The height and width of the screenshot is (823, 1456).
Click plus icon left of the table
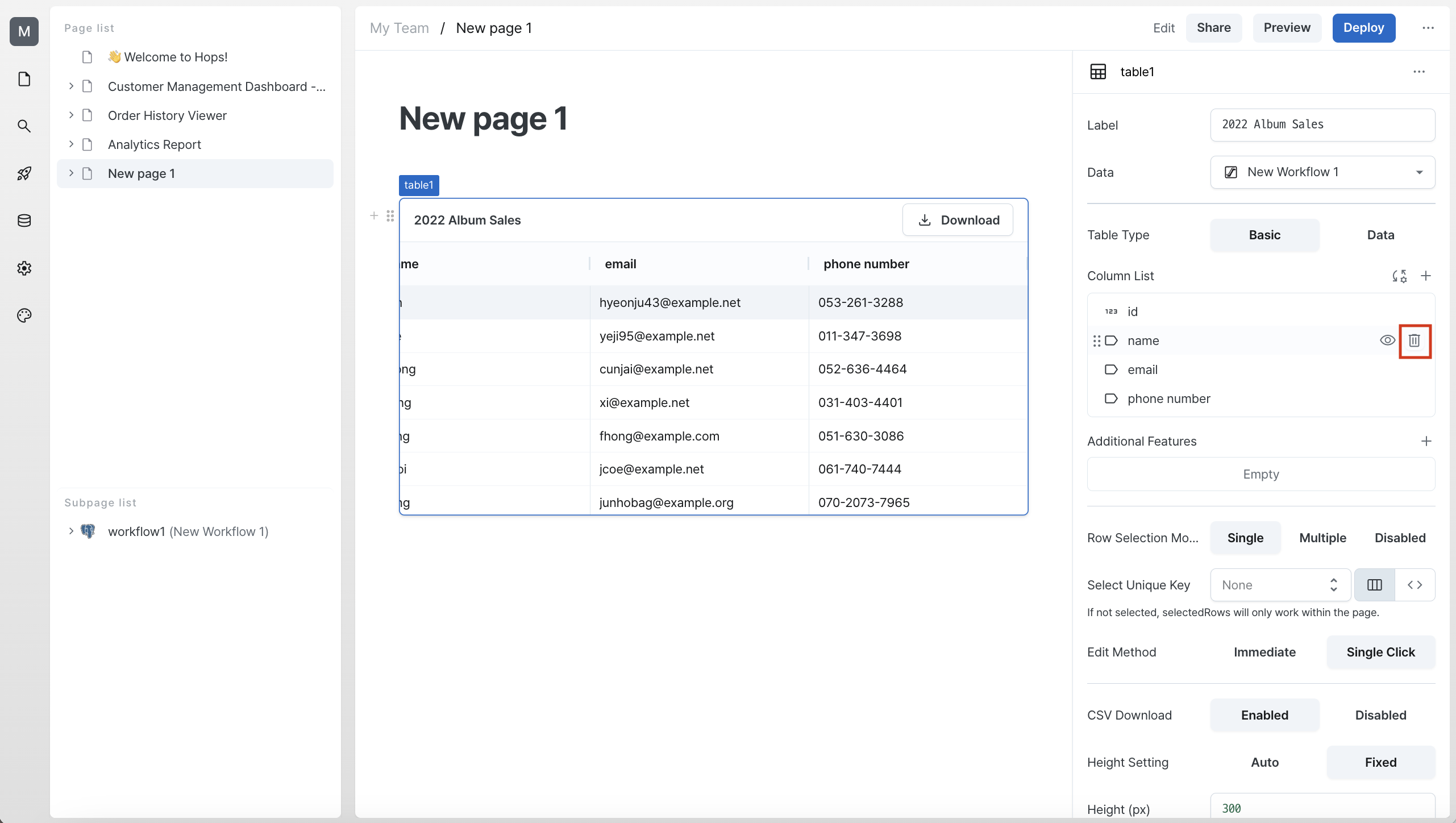click(x=374, y=215)
